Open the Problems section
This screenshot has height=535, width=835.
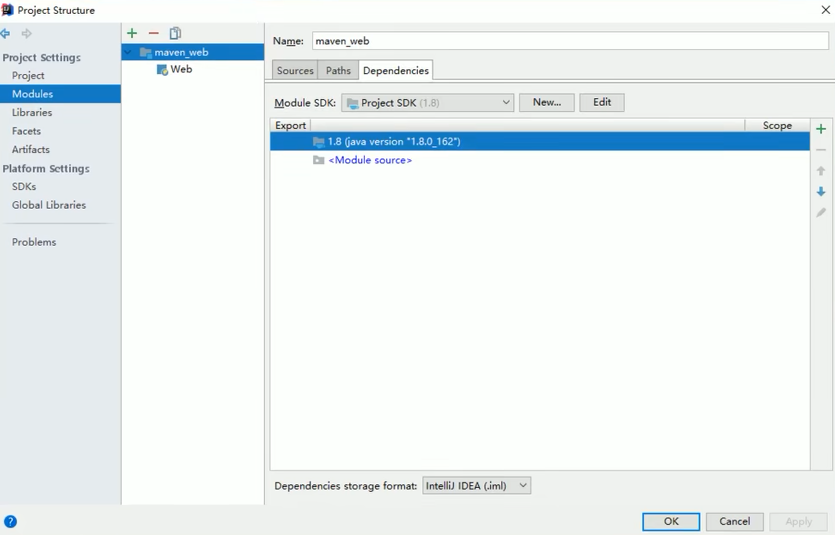pos(34,242)
